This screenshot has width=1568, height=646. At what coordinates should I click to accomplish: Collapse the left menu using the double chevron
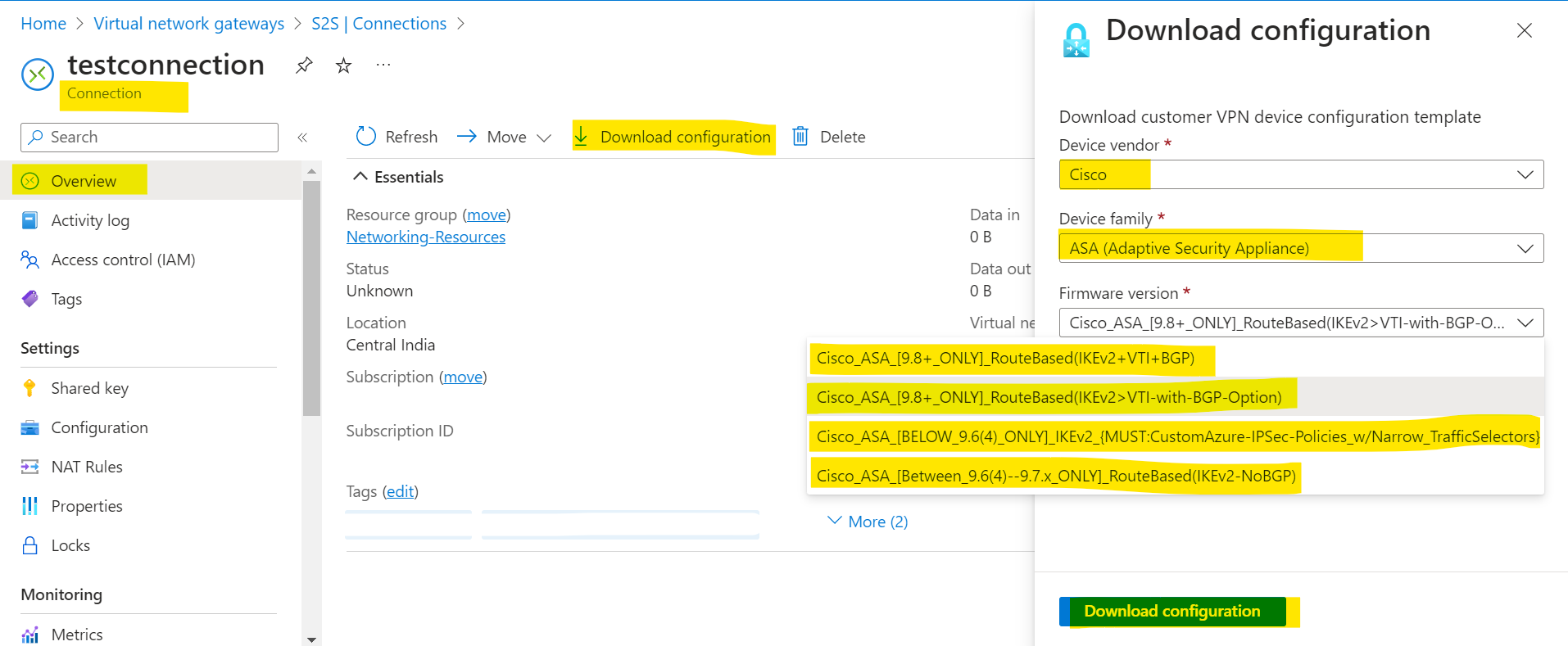302,138
